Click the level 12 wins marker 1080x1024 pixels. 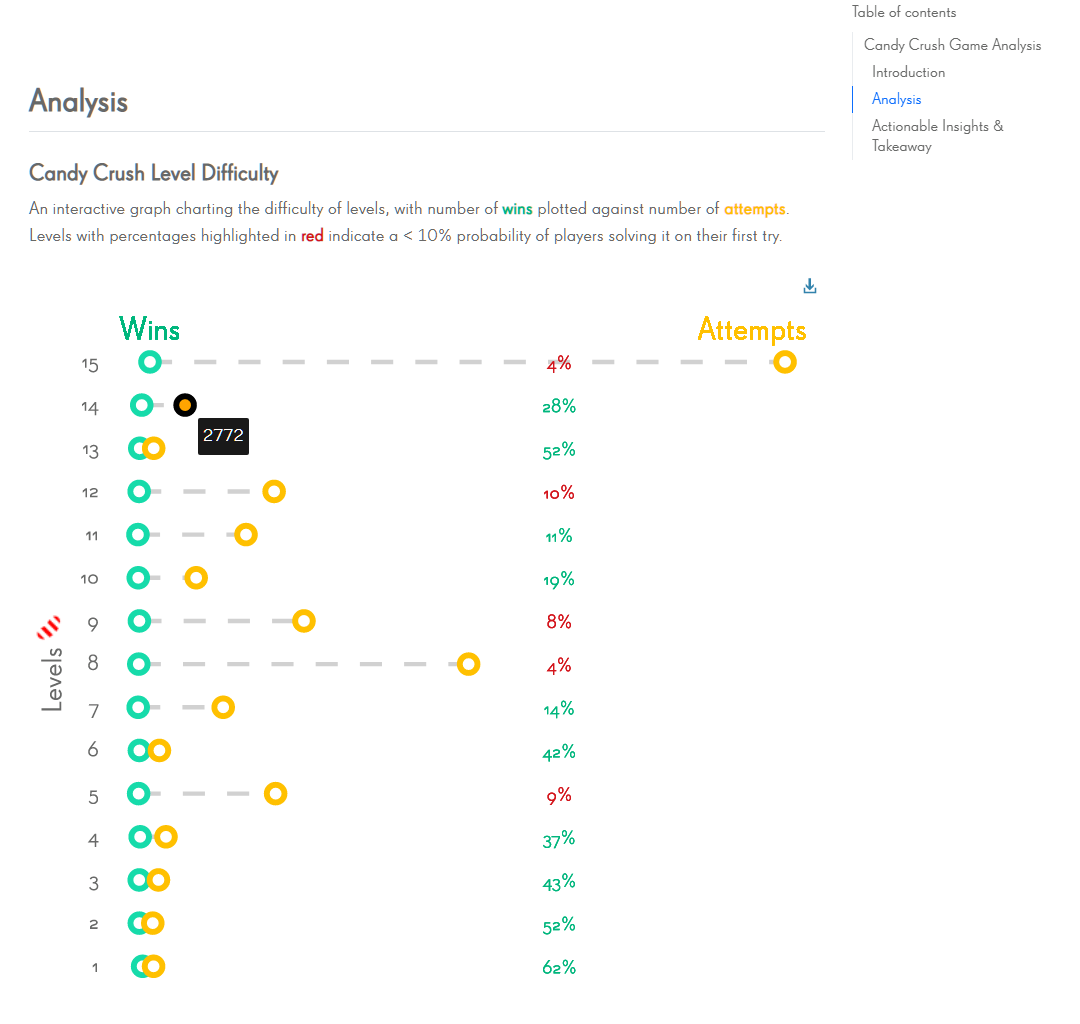click(139, 492)
